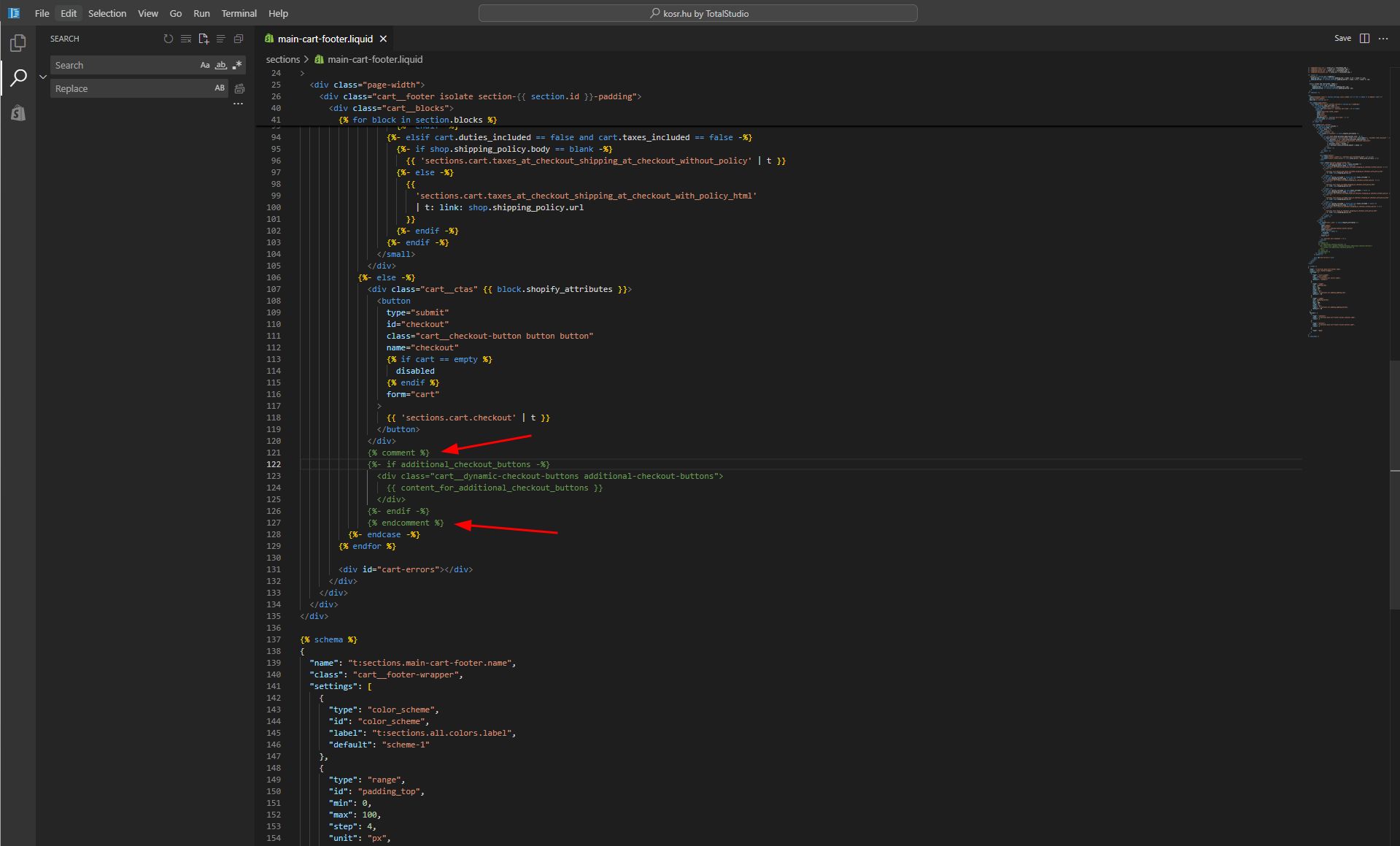Click the Replace All icon

(x=239, y=88)
